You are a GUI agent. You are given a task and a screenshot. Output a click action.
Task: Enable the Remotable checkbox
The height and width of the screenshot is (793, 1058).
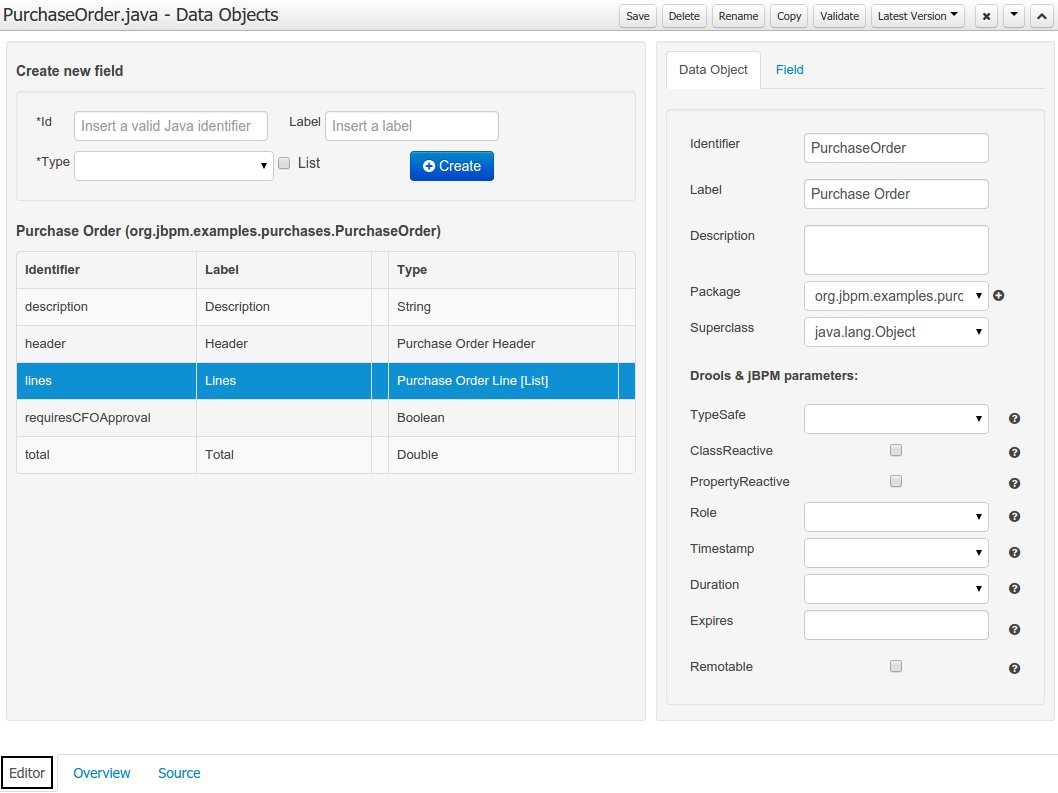point(896,666)
